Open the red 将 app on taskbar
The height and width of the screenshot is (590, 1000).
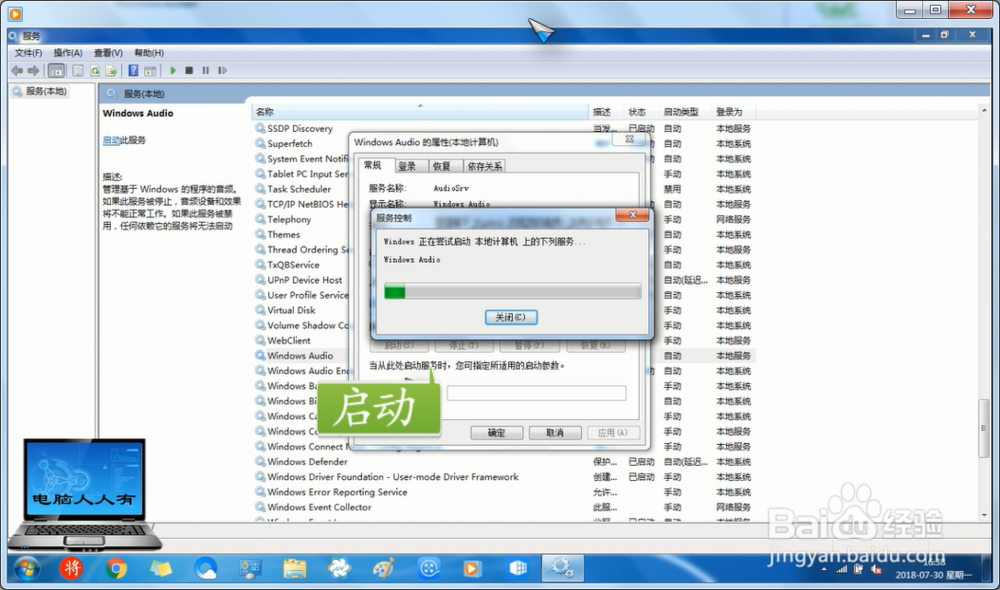71,568
